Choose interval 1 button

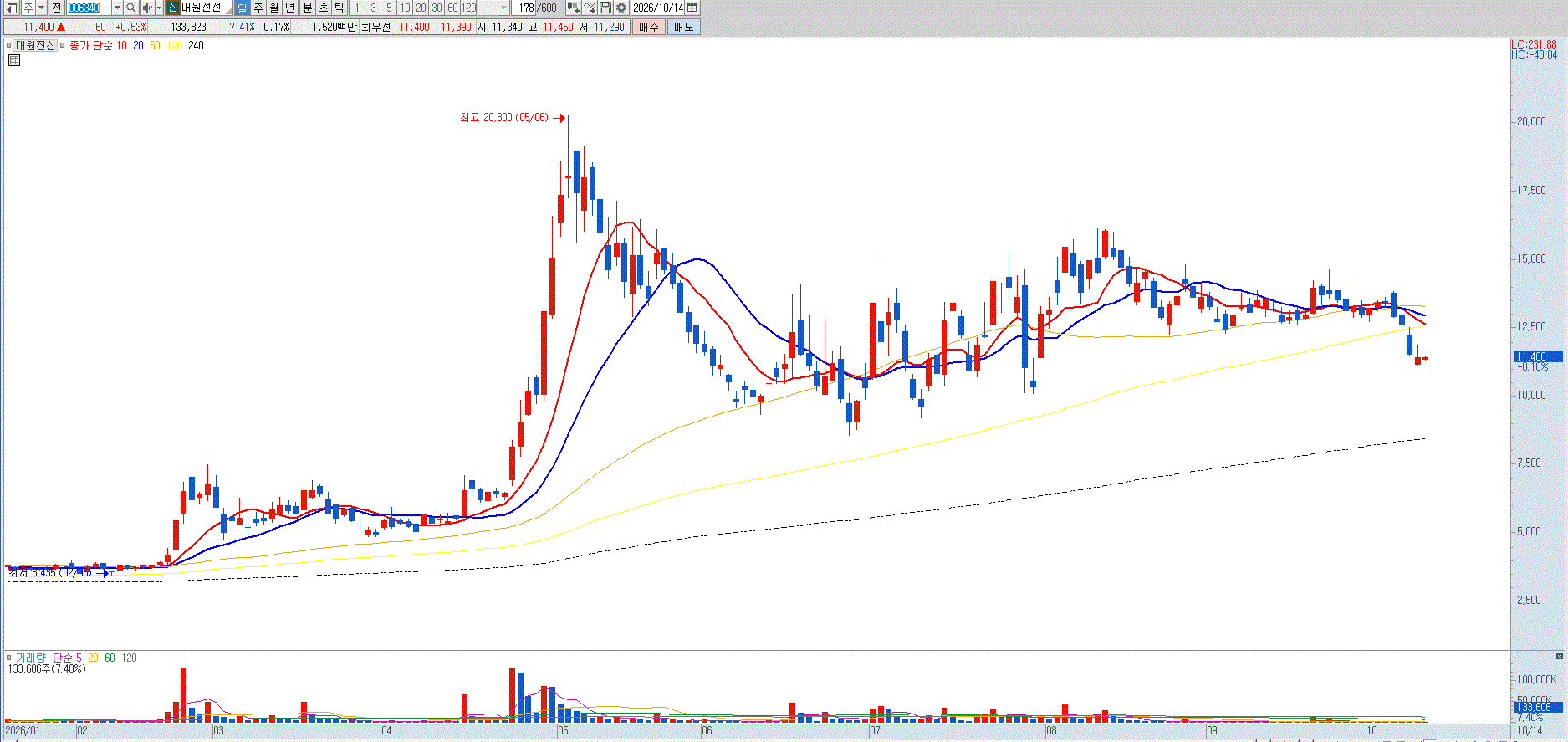357,8
